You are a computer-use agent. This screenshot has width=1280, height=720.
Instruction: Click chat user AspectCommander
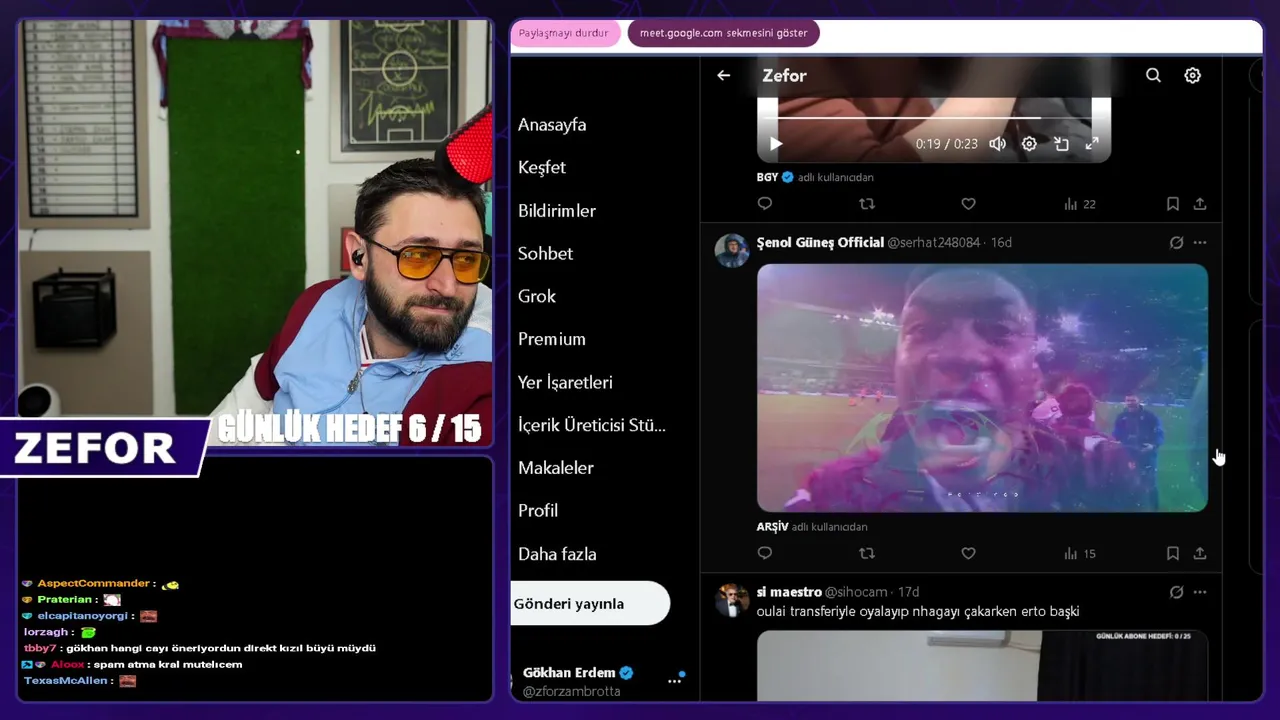[93, 583]
